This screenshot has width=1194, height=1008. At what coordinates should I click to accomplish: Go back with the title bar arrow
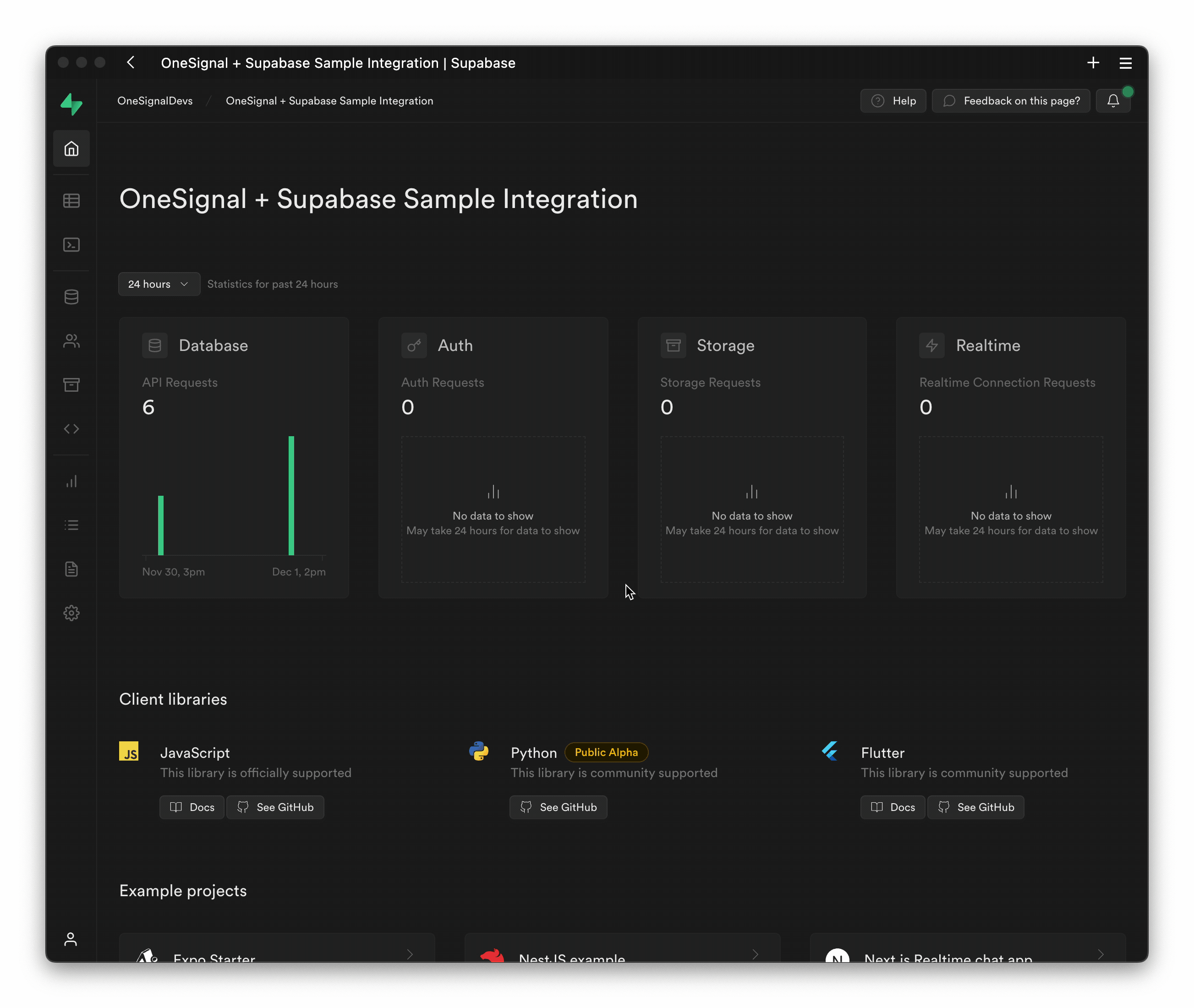131,62
